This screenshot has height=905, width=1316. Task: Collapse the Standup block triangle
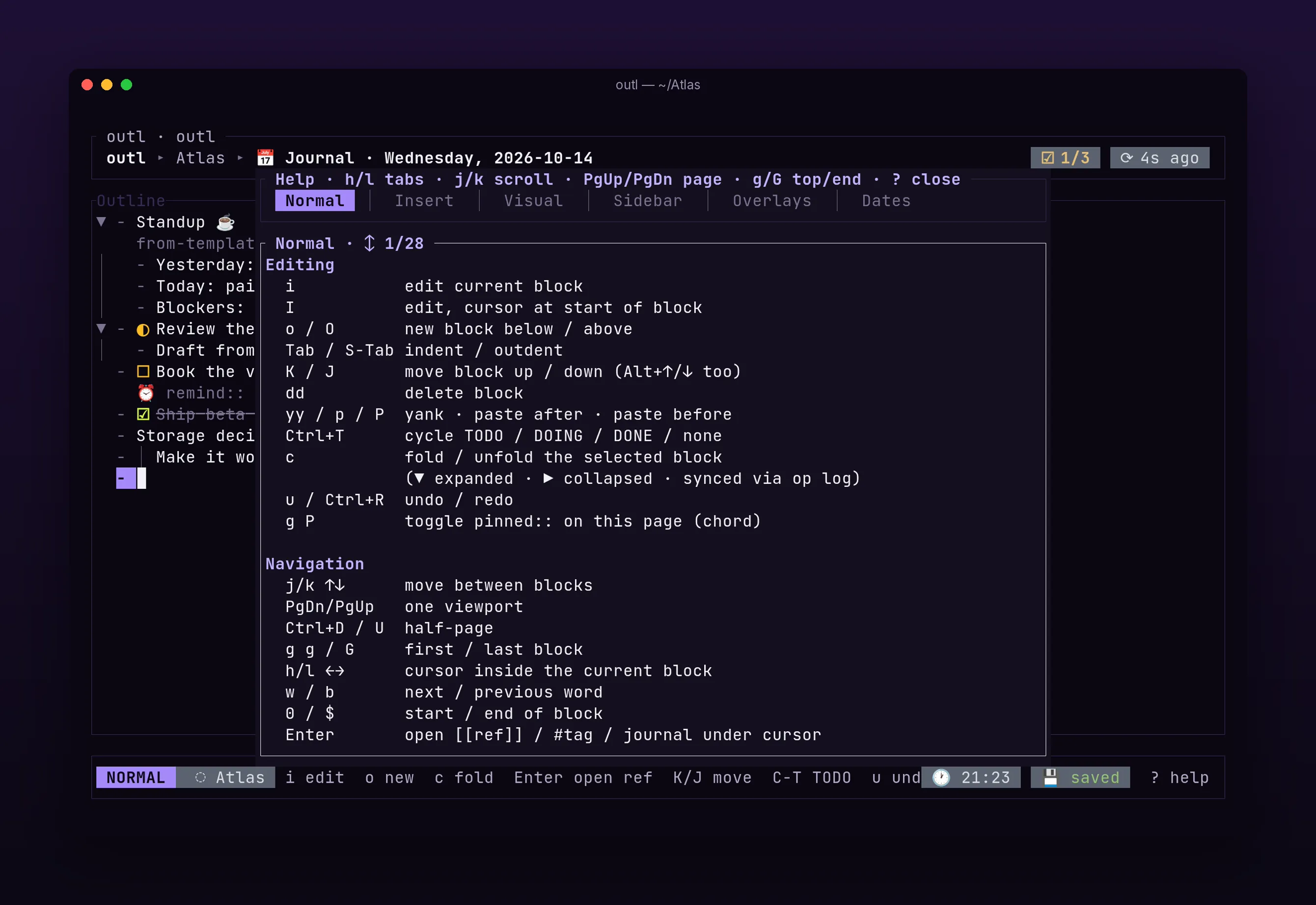pyautogui.click(x=102, y=222)
